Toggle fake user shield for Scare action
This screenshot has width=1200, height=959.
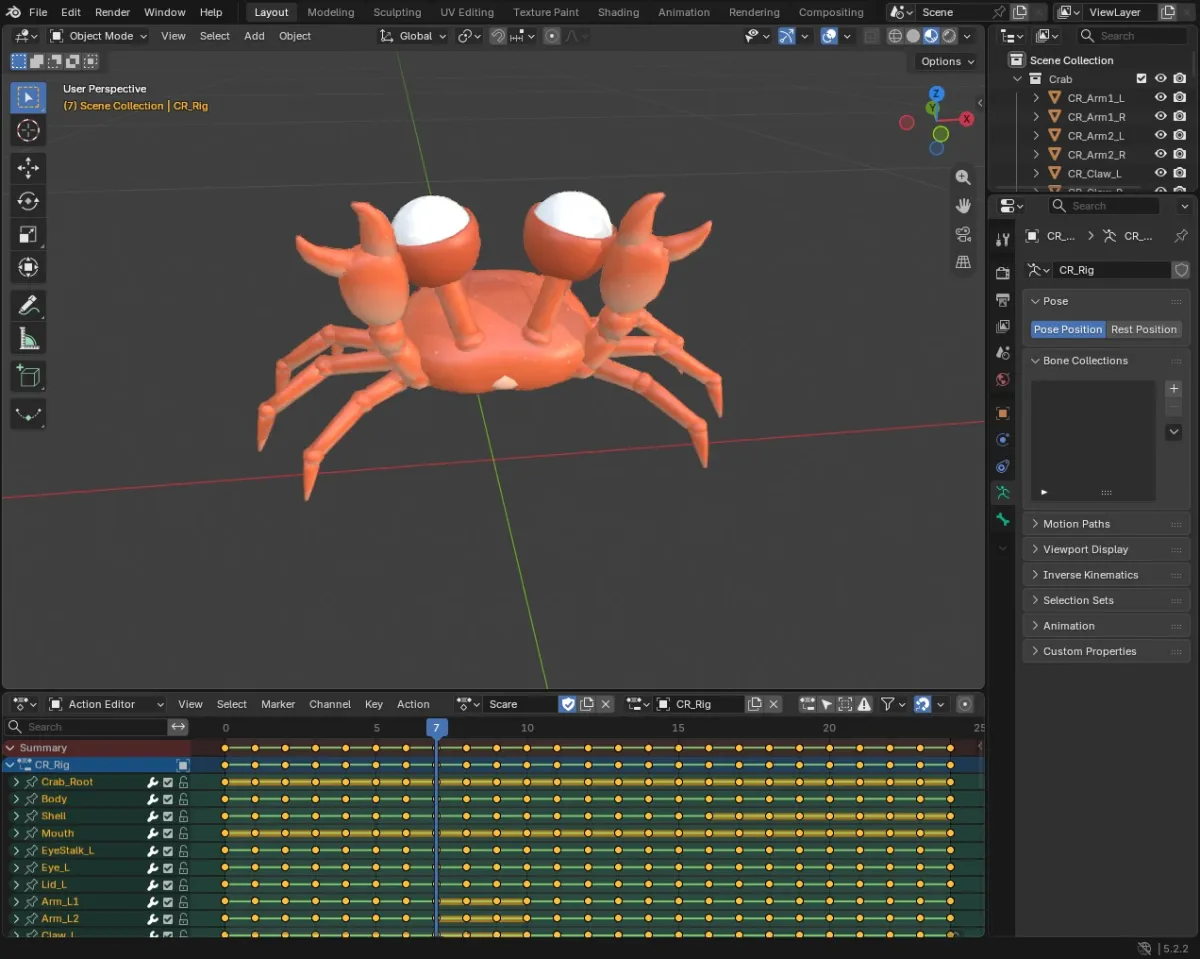tap(568, 704)
